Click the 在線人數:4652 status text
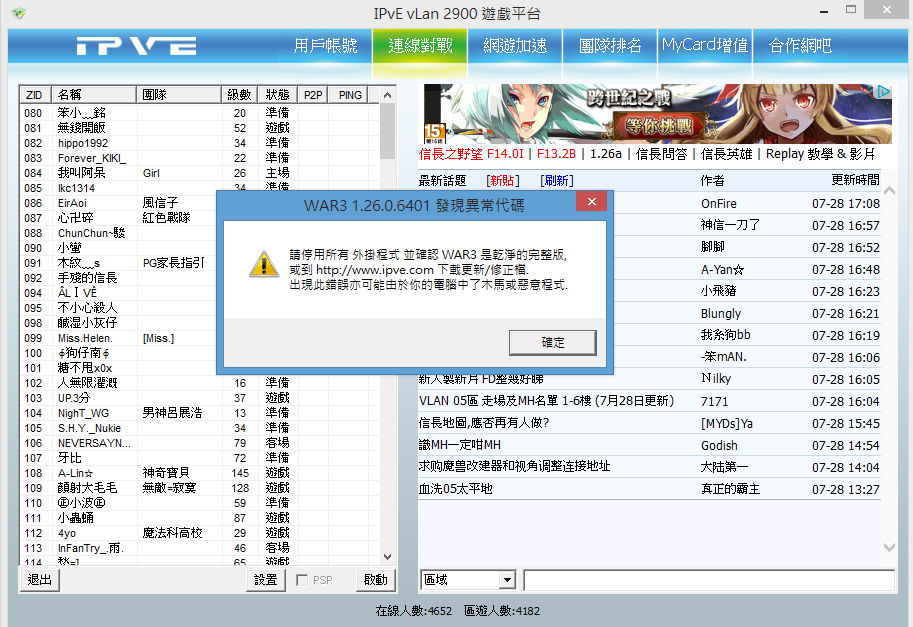The image size is (913, 627). click(413, 611)
